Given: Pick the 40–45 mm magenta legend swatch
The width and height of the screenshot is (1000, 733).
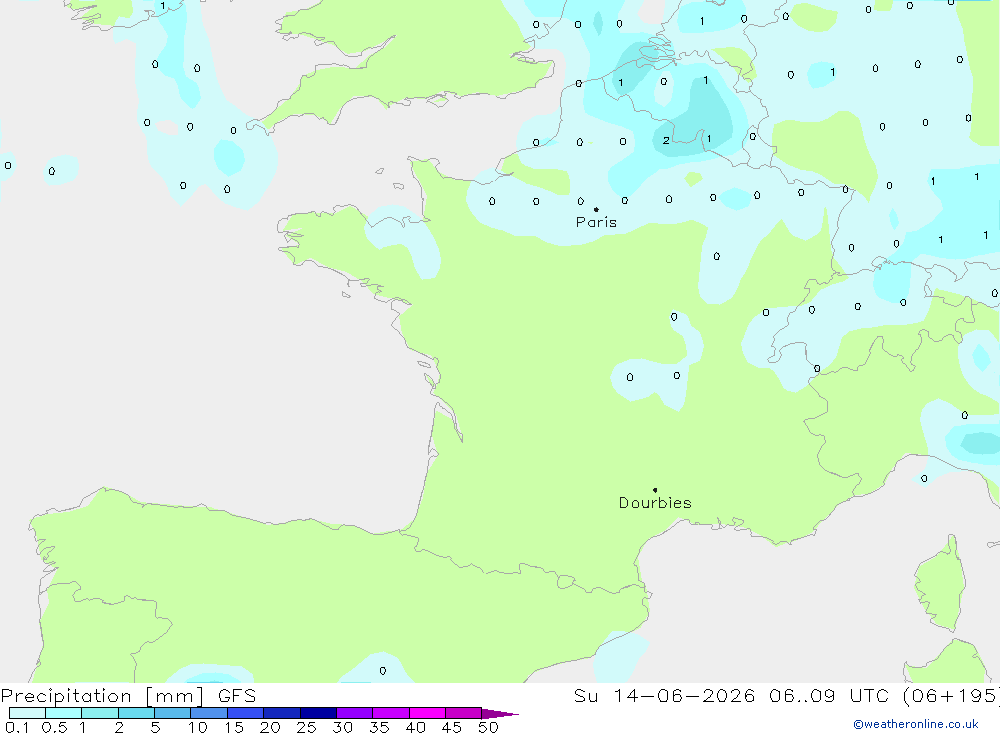Looking at the screenshot, I should pos(427,713).
